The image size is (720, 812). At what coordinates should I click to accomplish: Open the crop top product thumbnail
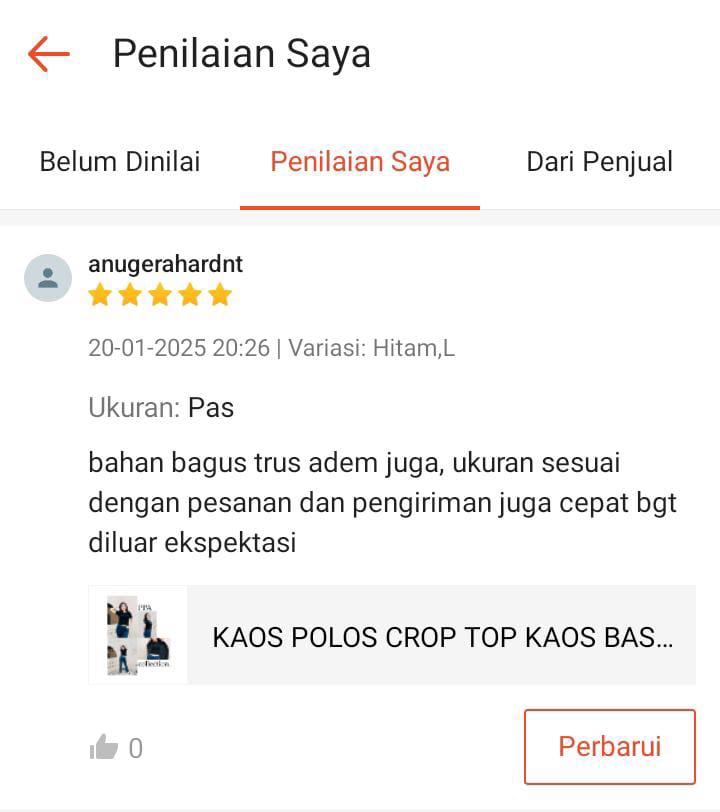tap(138, 635)
